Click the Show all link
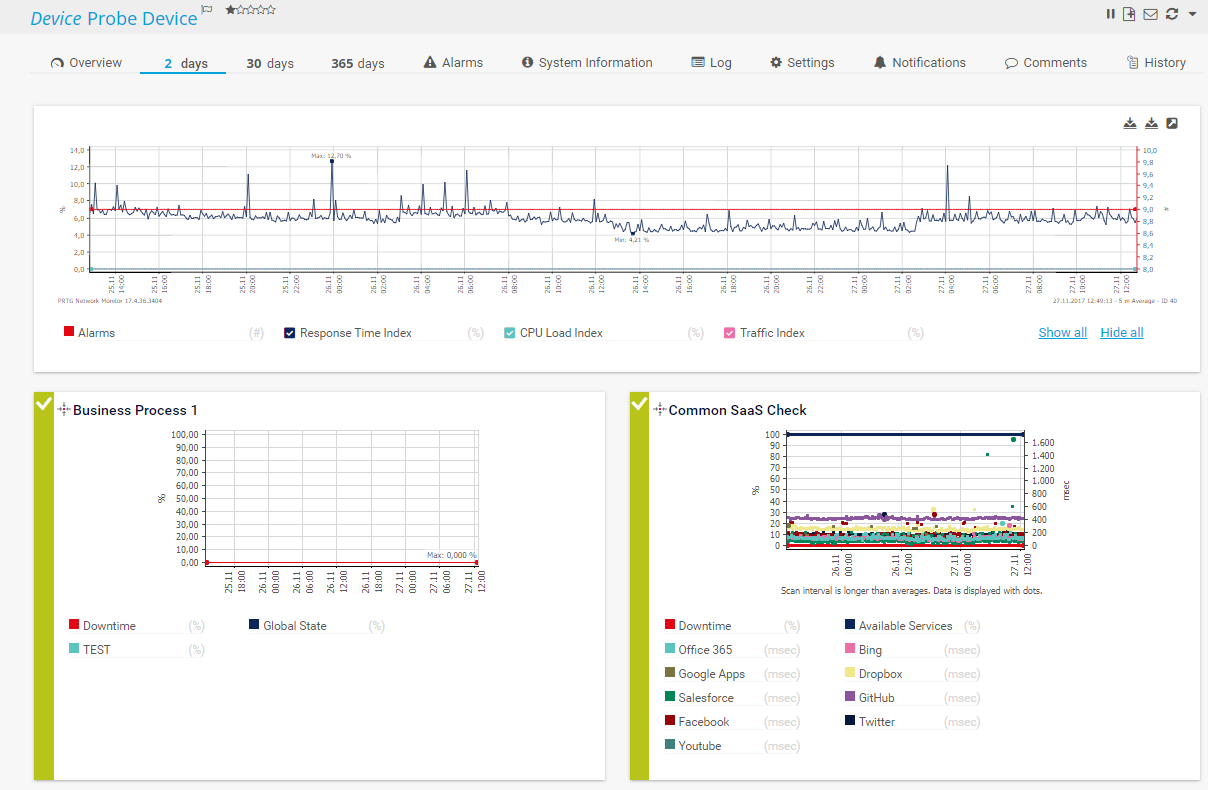Screen dimensions: 1208x790 (x=1062, y=333)
